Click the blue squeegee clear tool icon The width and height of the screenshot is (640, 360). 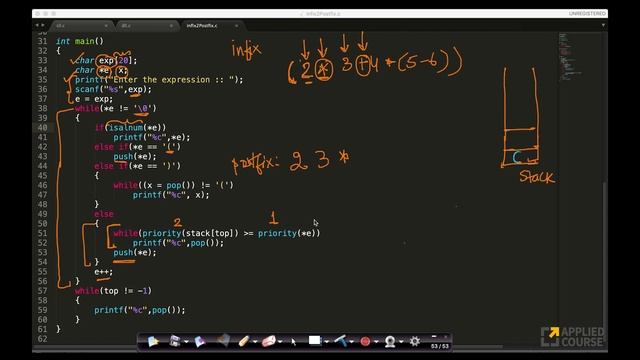[340, 340]
